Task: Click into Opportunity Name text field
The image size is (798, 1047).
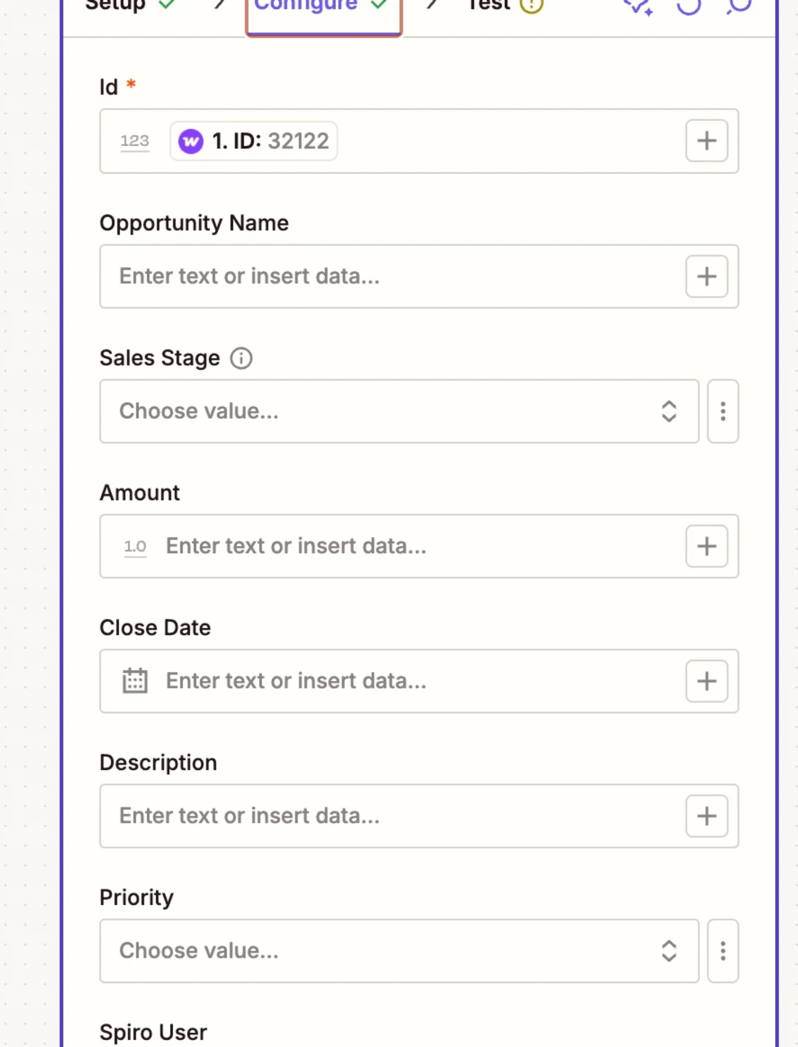Action: click(x=390, y=276)
